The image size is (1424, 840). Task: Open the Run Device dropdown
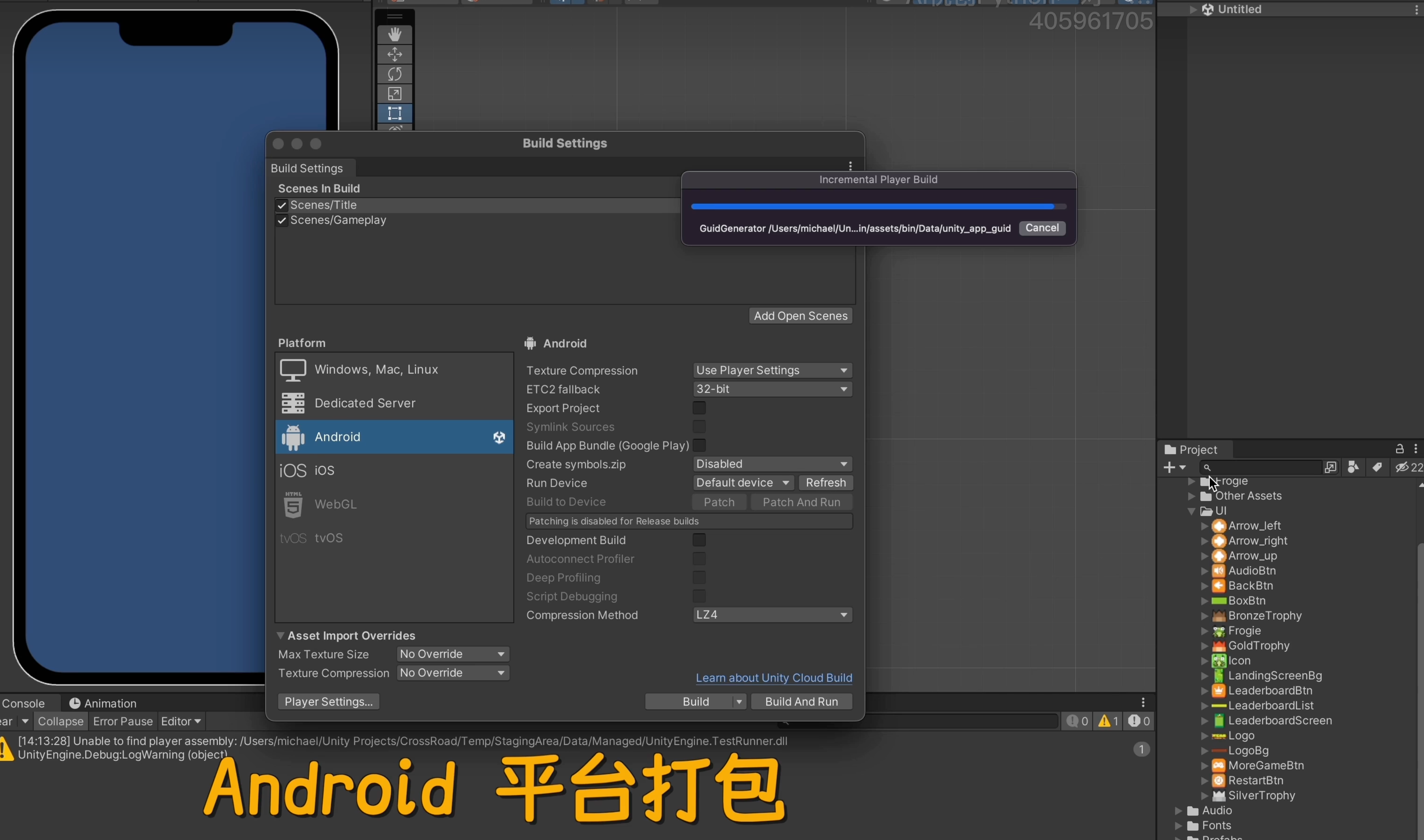(x=743, y=483)
